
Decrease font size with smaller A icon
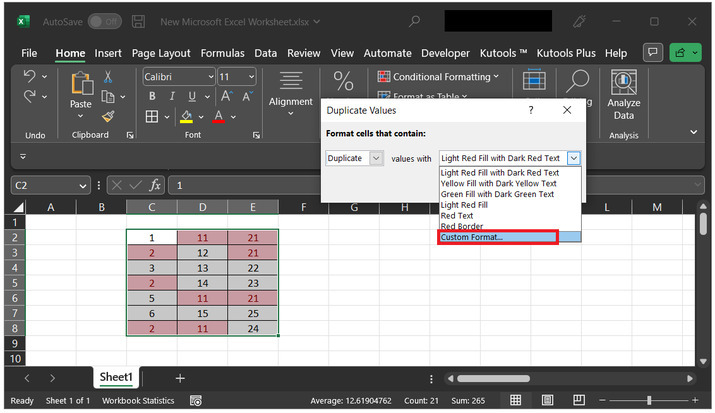[x=248, y=96]
